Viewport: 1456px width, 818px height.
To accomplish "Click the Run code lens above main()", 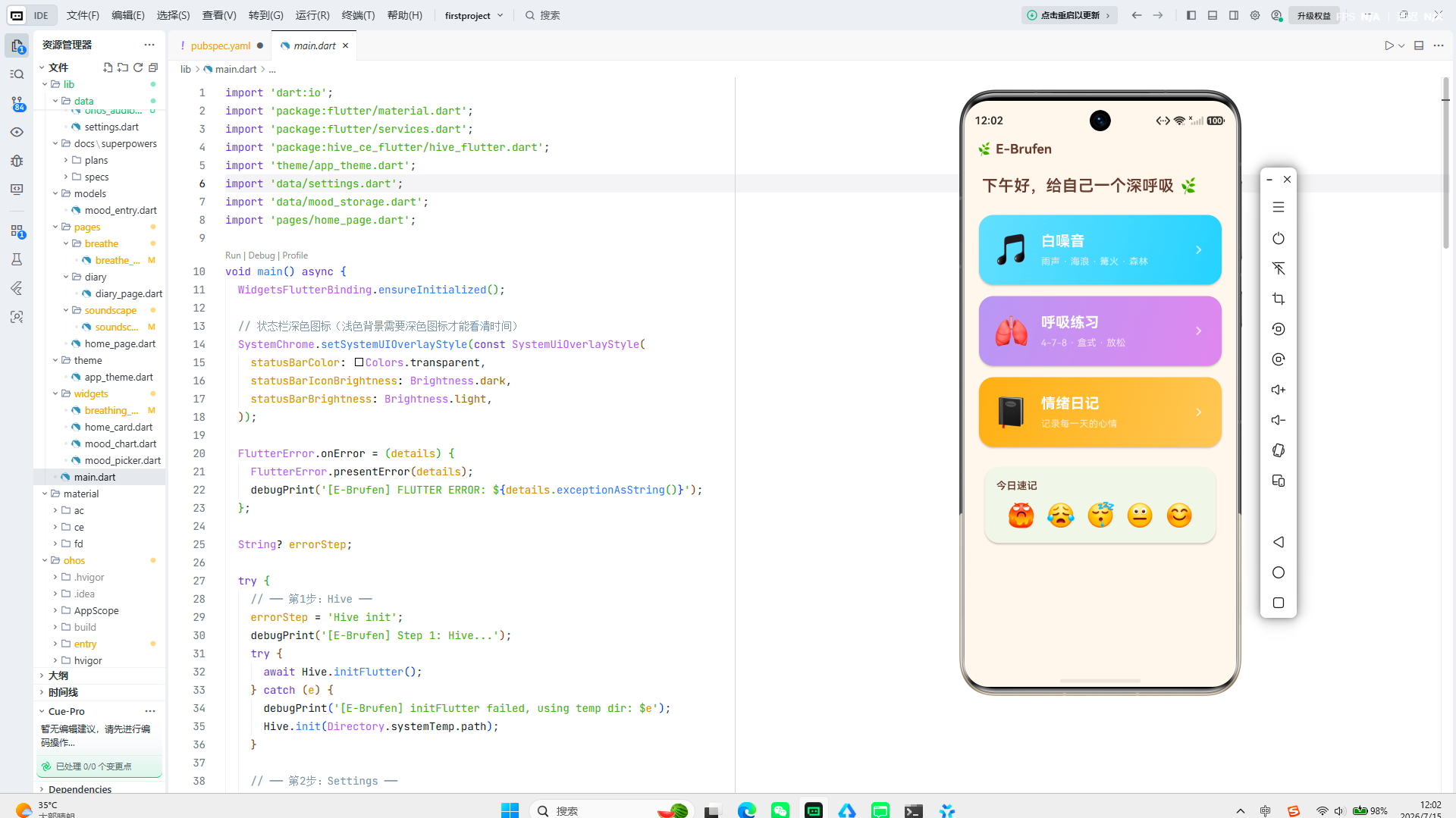I will coord(233,255).
